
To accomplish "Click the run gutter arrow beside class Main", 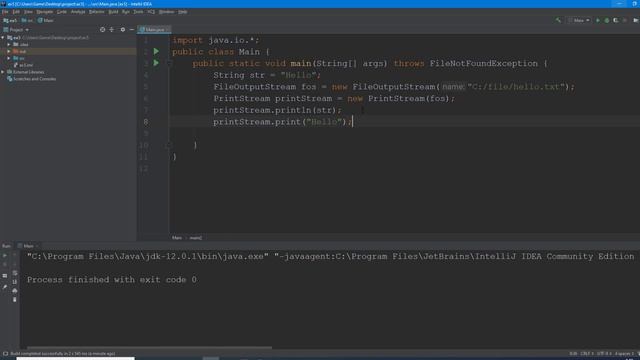I will [156, 51].
